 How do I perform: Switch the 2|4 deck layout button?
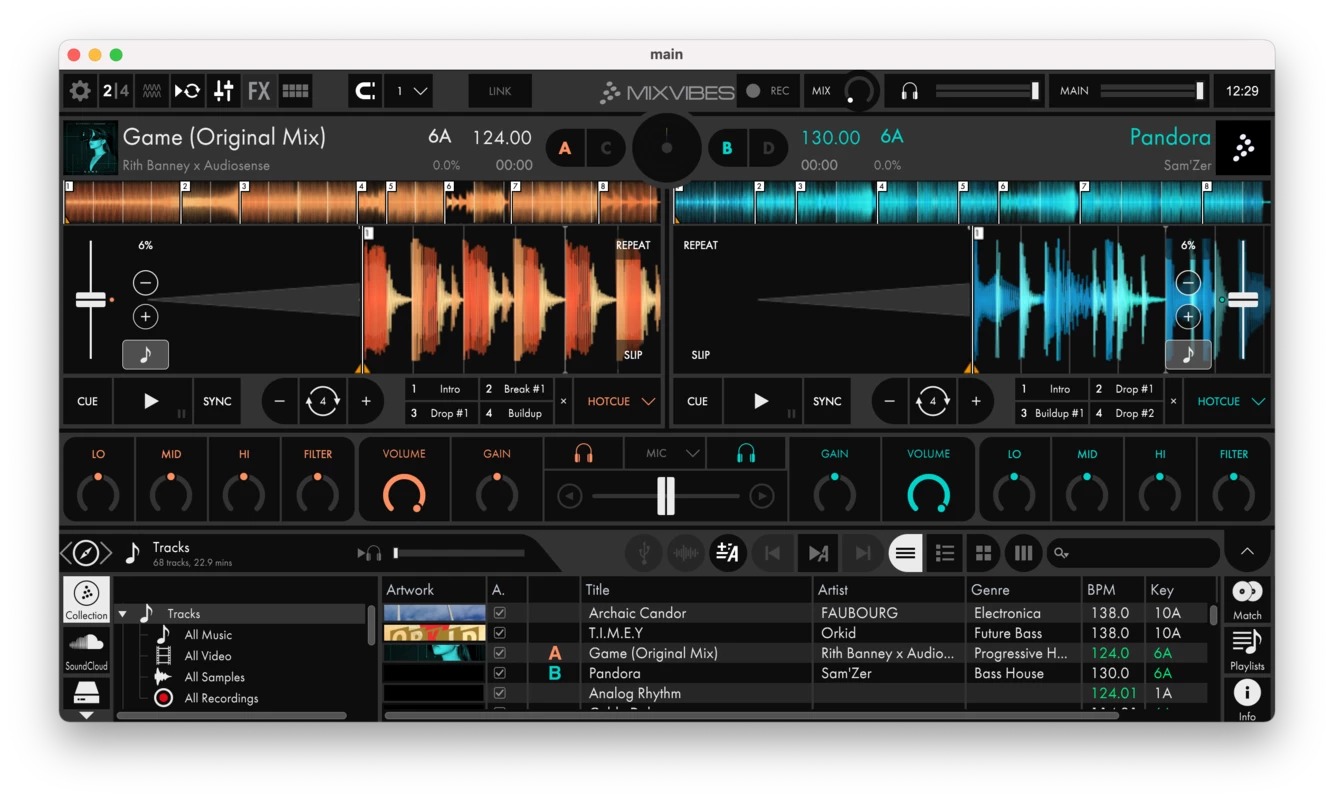coord(116,91)
